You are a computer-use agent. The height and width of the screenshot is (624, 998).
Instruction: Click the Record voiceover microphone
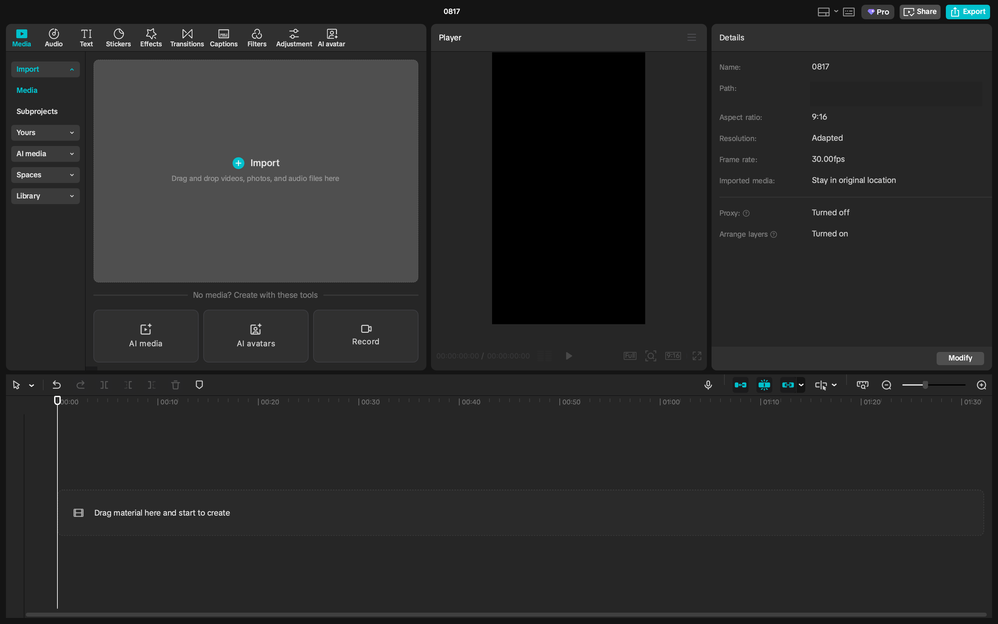pos(708,385)
